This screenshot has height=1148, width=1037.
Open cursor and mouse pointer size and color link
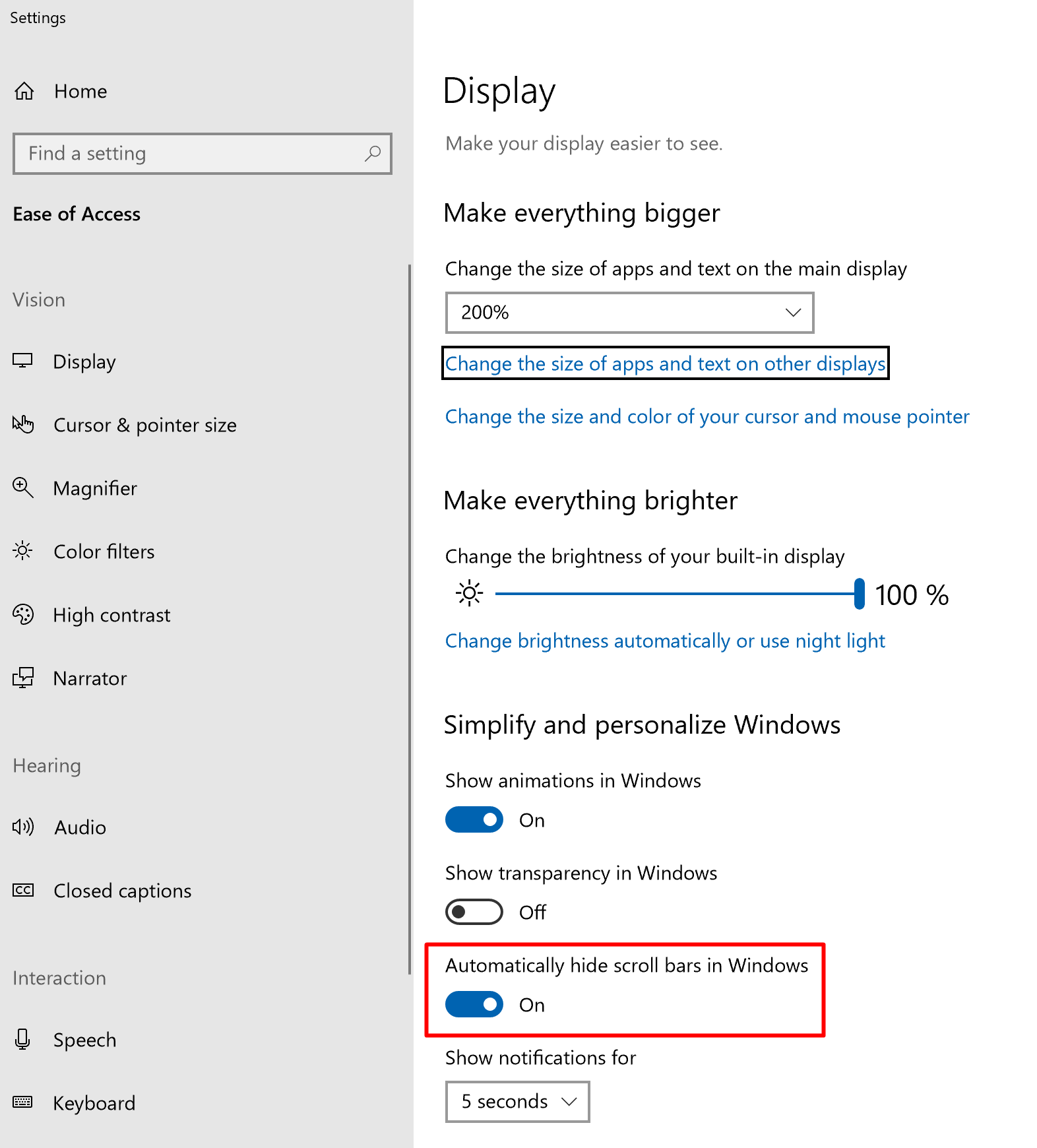click(707, 416)
